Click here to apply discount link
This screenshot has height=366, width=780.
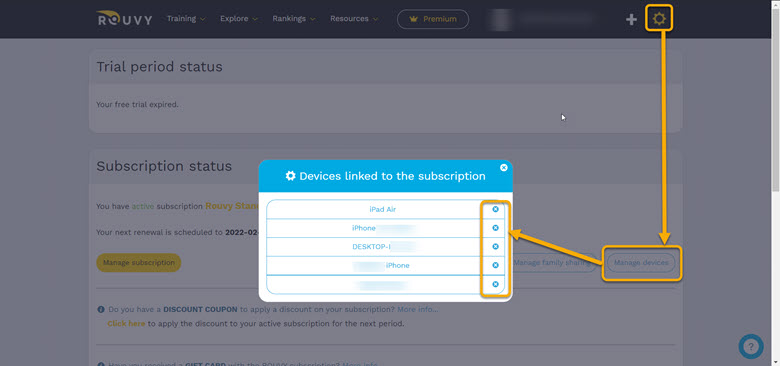click(x=126, y=323)
